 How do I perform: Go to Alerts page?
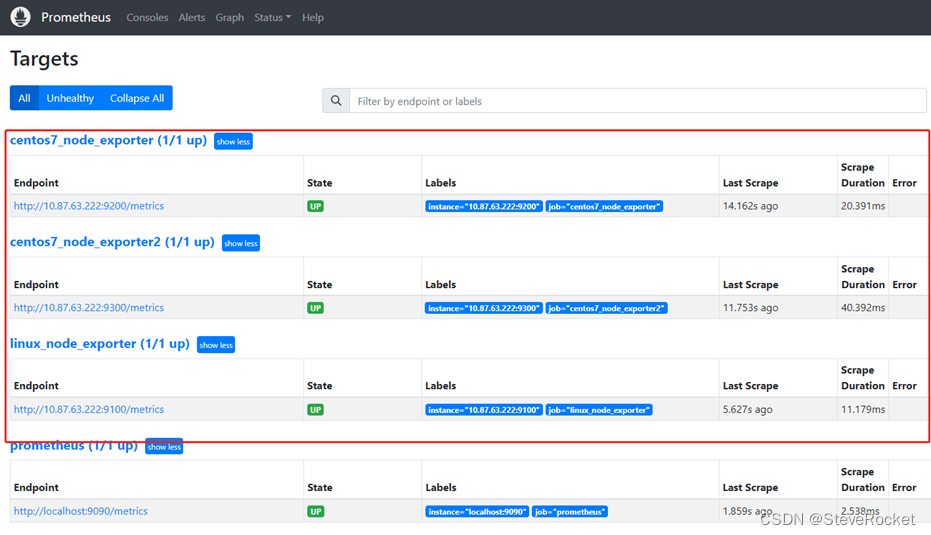pyautogui.click(x=192, y=17)
